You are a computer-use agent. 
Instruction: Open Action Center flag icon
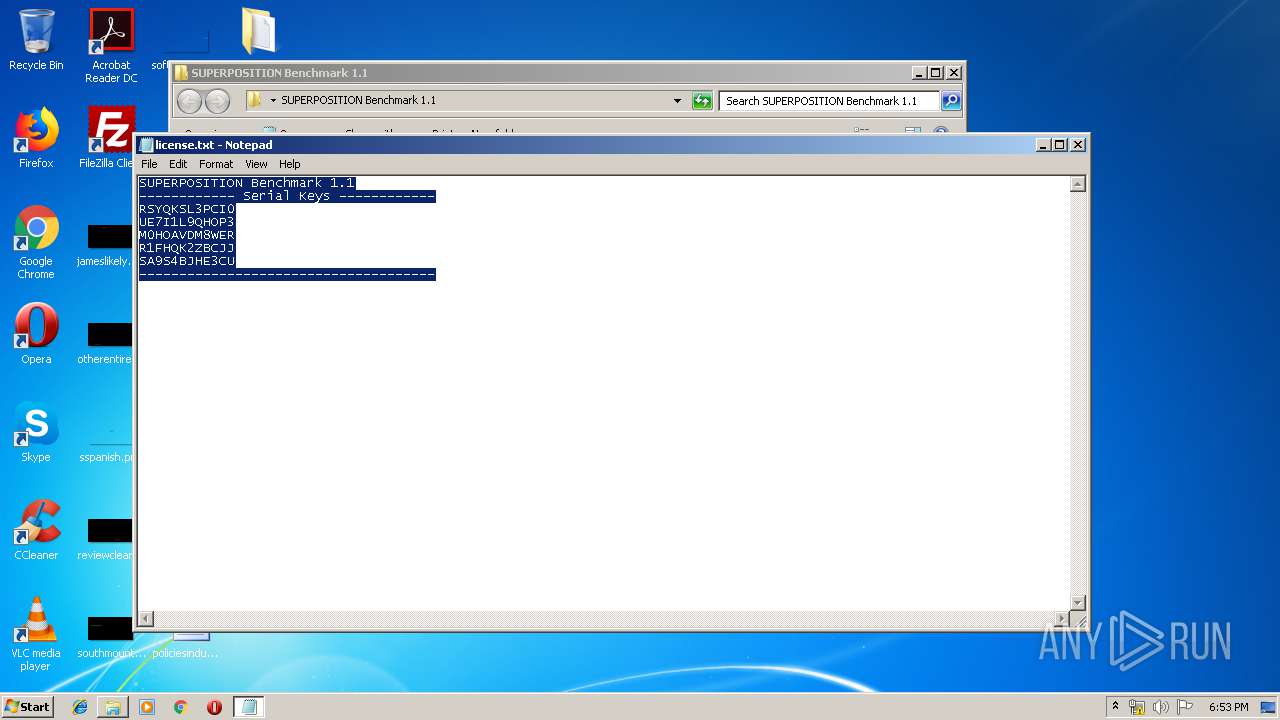(x=1185, y=707)
